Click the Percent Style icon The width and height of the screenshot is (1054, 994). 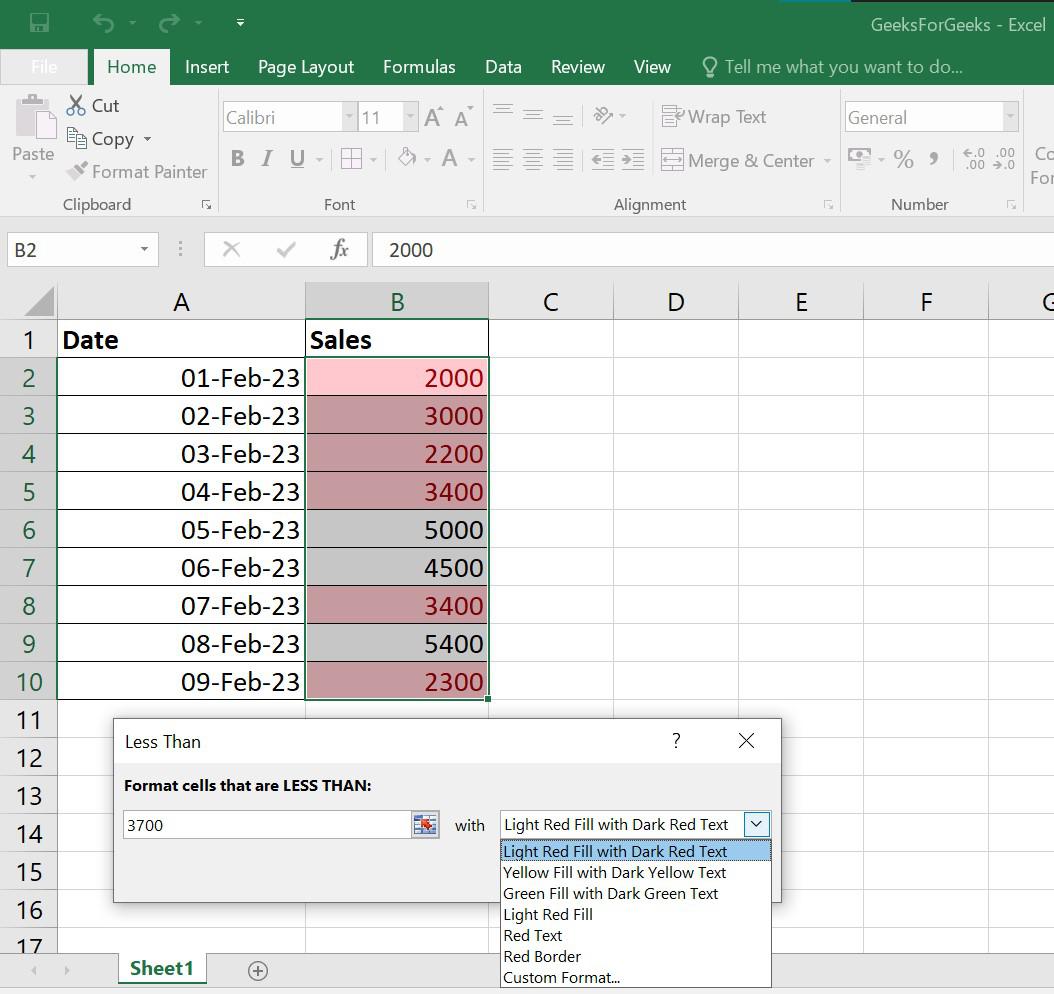tap(903, 159)
